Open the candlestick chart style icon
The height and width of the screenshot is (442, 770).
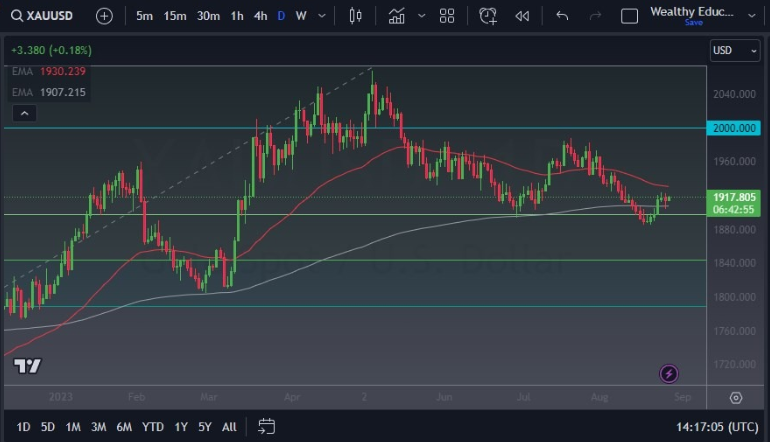pos(355,16)
